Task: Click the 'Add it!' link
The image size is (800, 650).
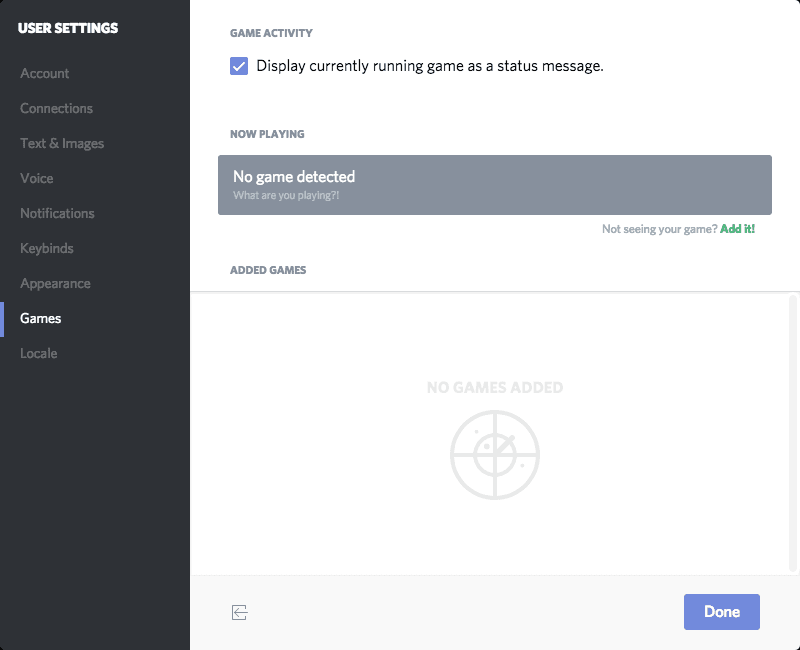Action: [x=737, y=229]
